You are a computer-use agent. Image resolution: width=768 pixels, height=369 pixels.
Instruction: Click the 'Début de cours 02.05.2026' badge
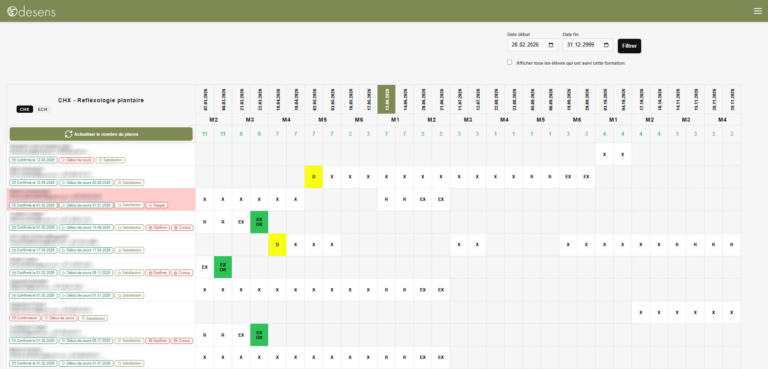click(86, 182)
